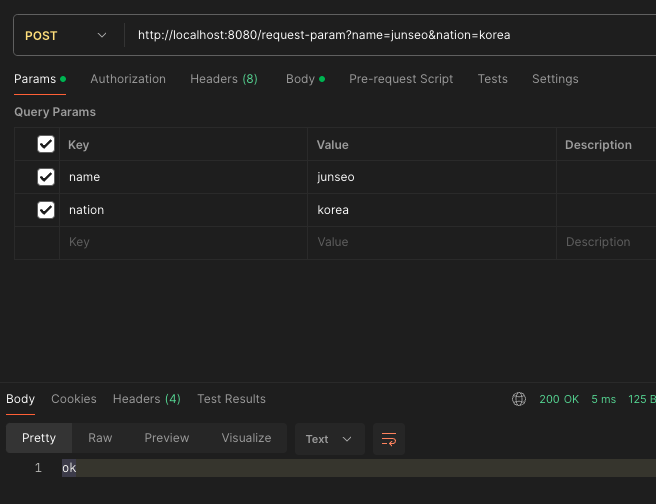Switch to the request Body tab

(305, 79)
